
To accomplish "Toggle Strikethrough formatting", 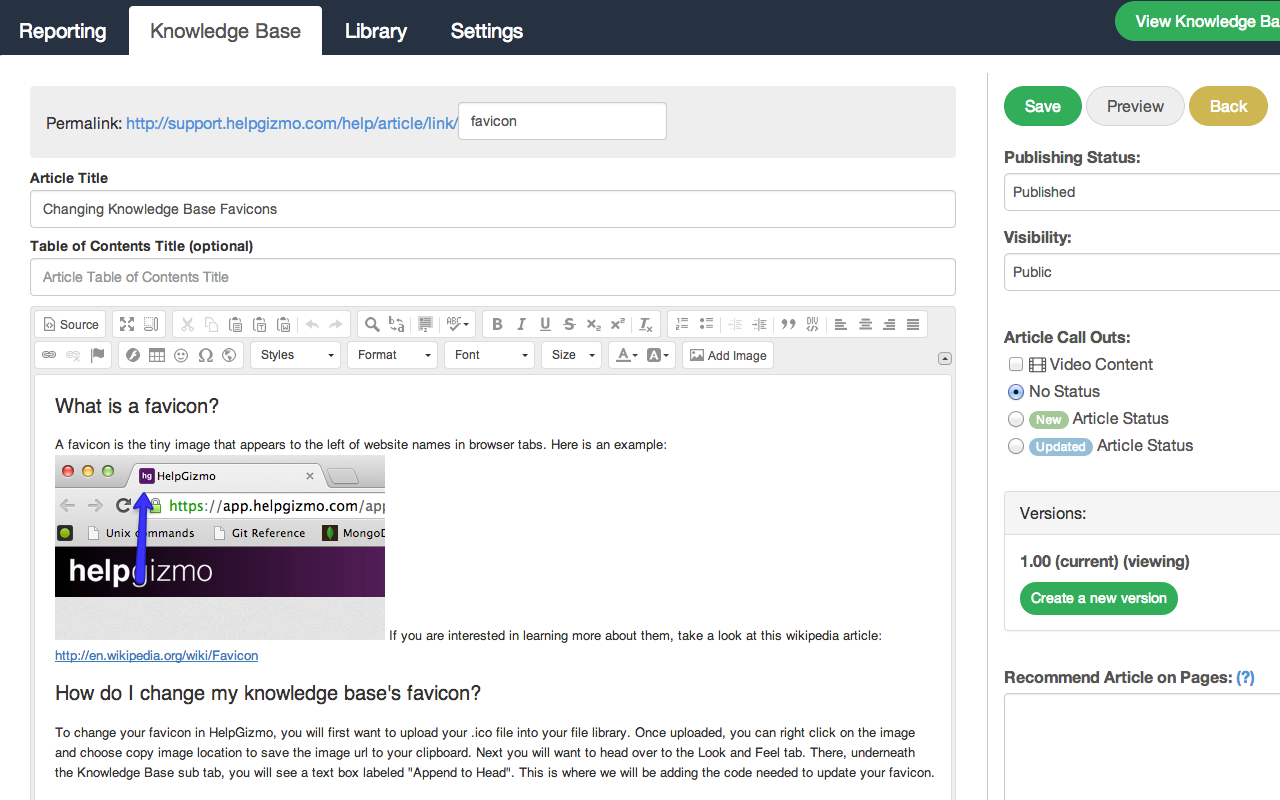I will pyautogui.click(x=569, y=324).
